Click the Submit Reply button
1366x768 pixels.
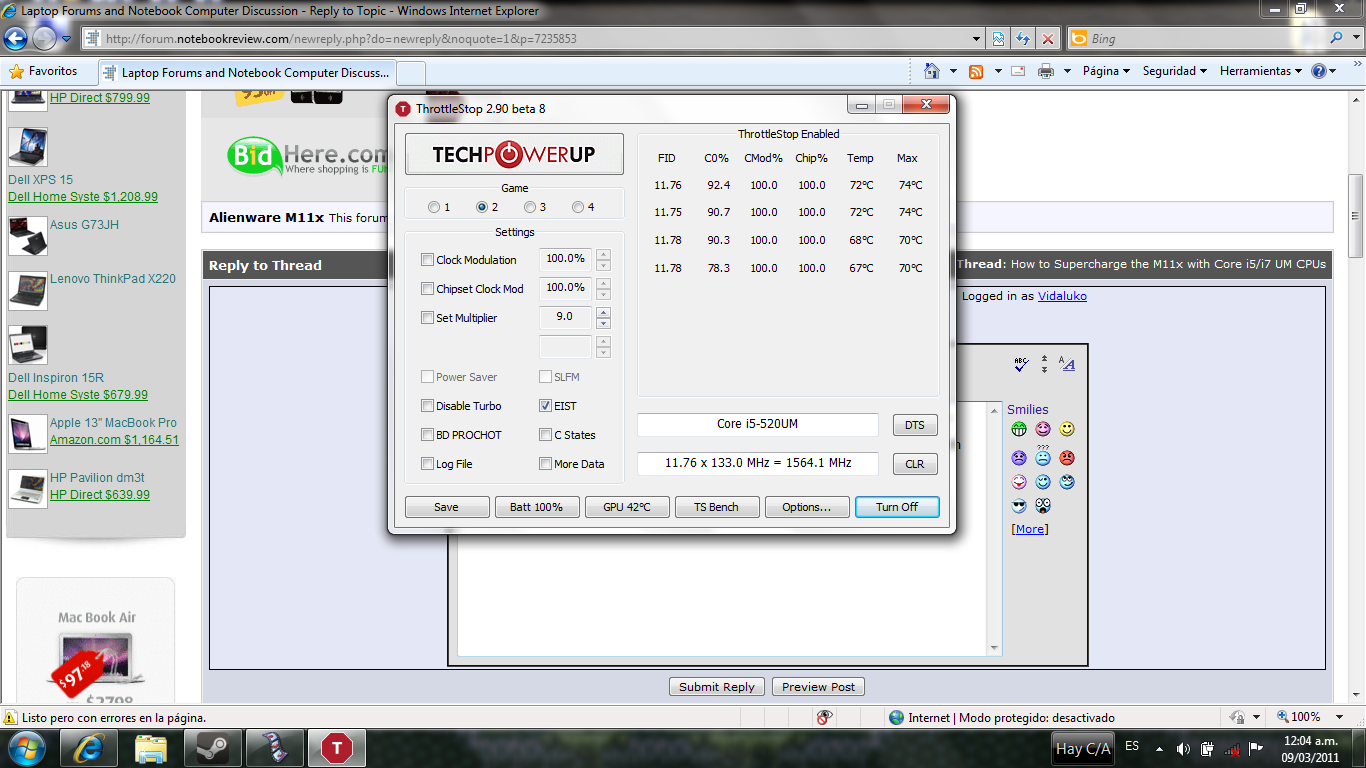coord(717,687)
